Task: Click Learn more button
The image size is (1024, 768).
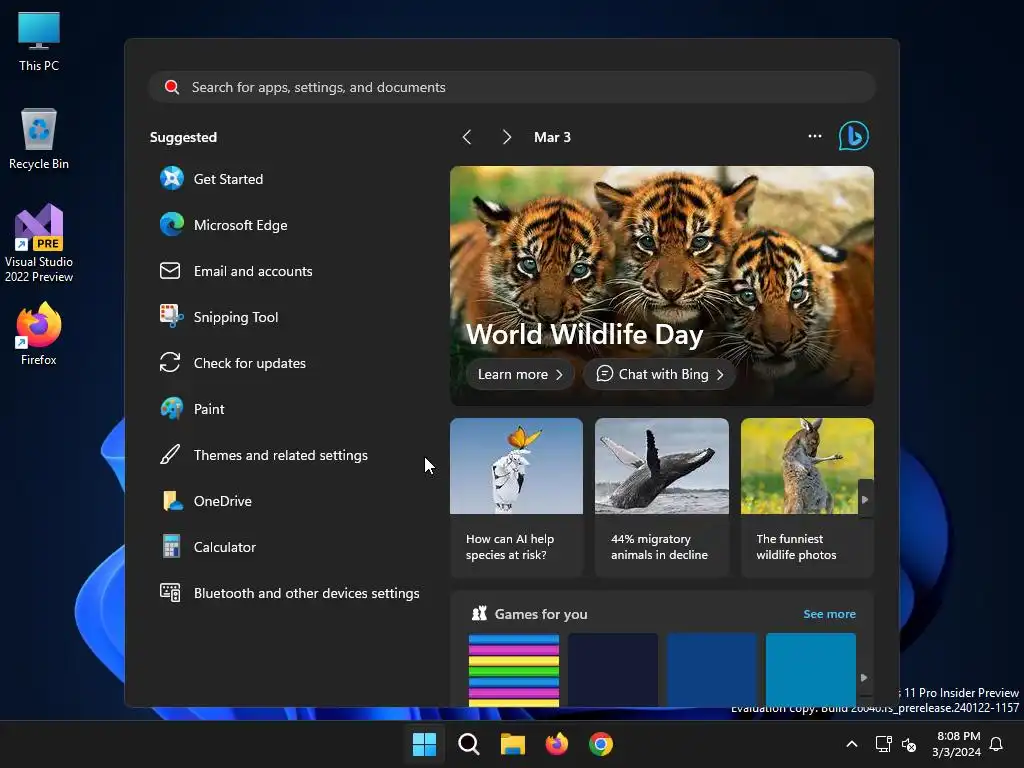Action: pyautogui.click(x=520, y=374)
